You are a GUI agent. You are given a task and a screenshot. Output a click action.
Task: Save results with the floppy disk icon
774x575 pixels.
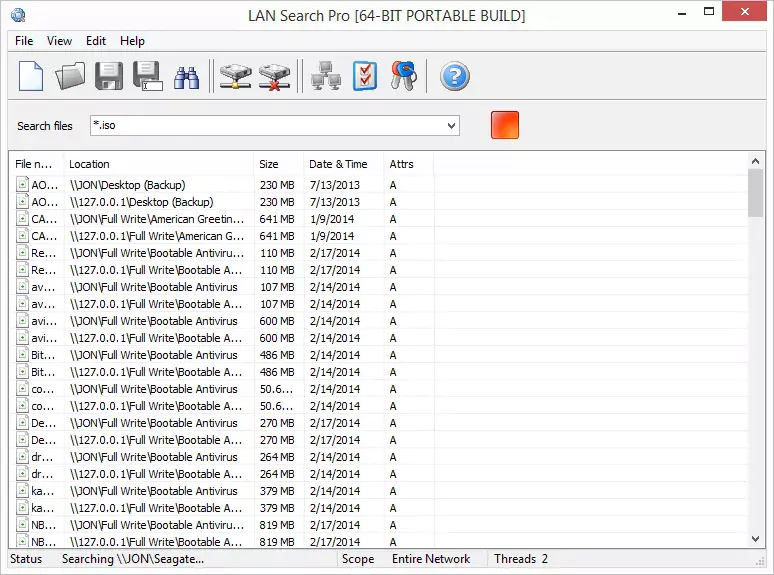109,76
